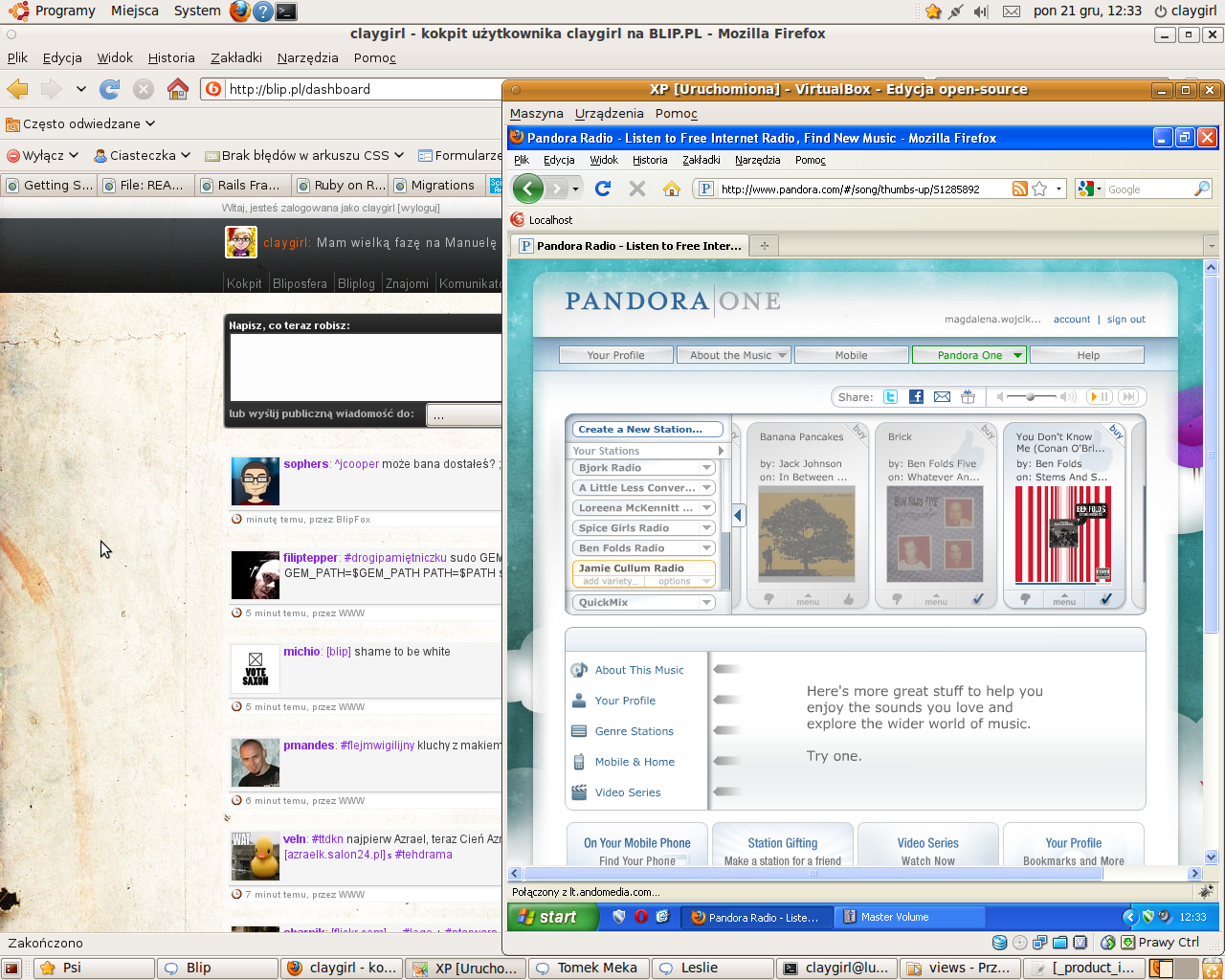Viewport: 1225px width, 980px height.
Task: Open Historia menu in XP Firefox
Action: coord(650,160)
